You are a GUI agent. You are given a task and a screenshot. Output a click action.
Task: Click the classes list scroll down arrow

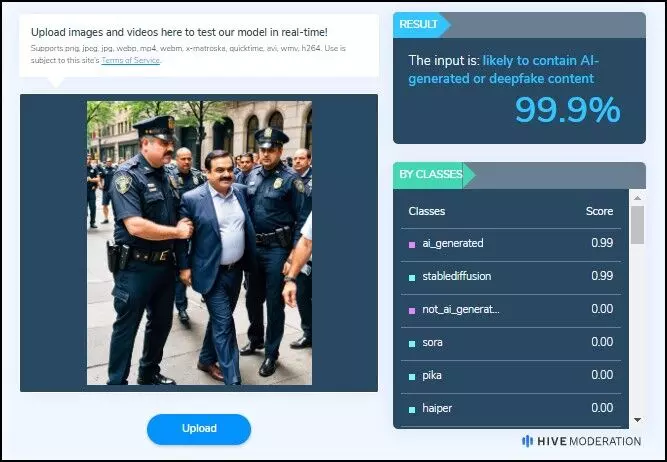pyautogui.click(x=637, y=420)
